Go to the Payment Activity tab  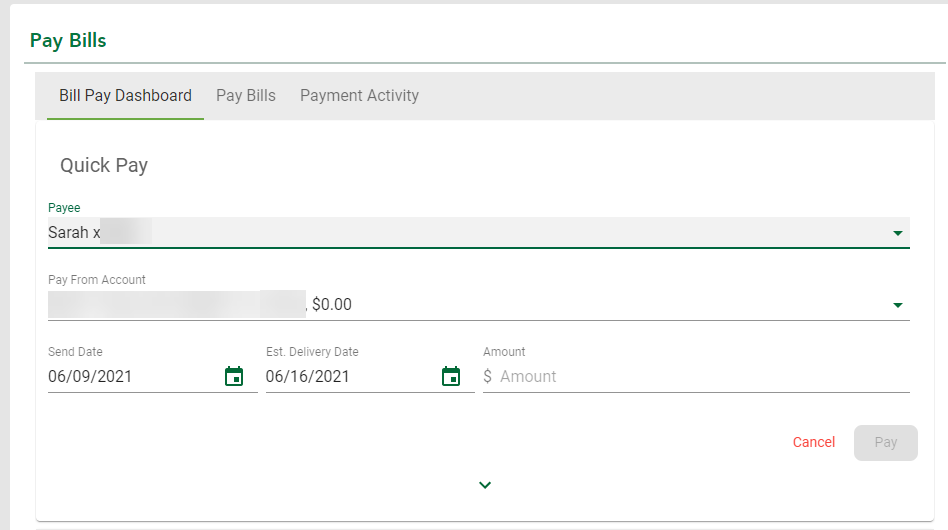pyautogui.click(x=360, y=95)
